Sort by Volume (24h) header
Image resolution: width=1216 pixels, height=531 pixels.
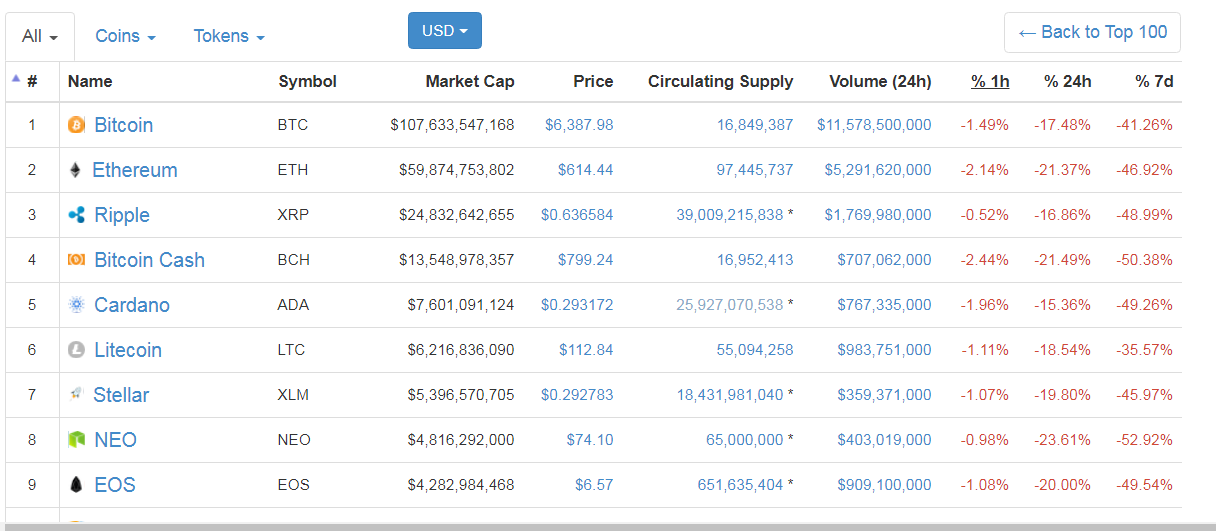880,82
